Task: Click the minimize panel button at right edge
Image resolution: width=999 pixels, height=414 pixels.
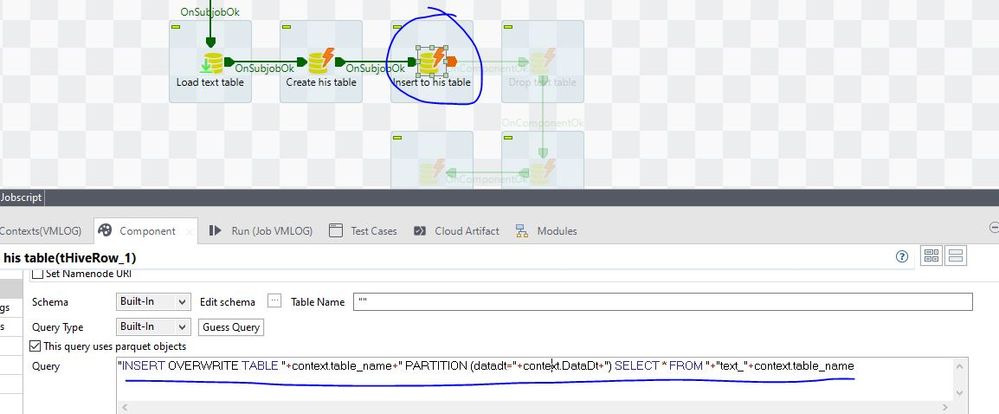Action: coord(993,227)
